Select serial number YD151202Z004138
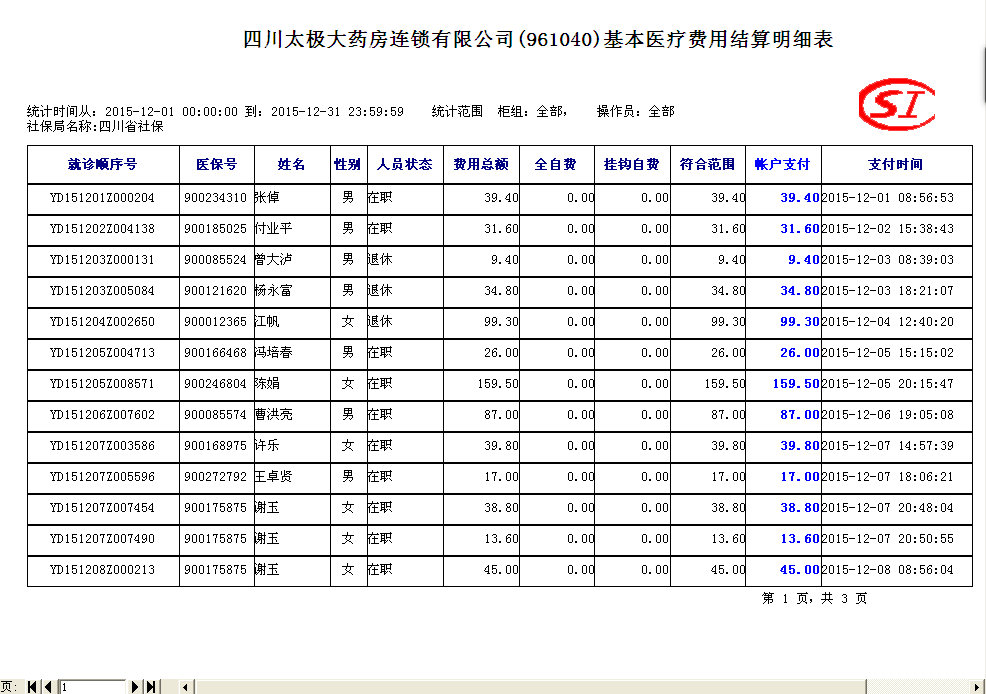Viewport: 986px width, 694px height. [102, 229]
